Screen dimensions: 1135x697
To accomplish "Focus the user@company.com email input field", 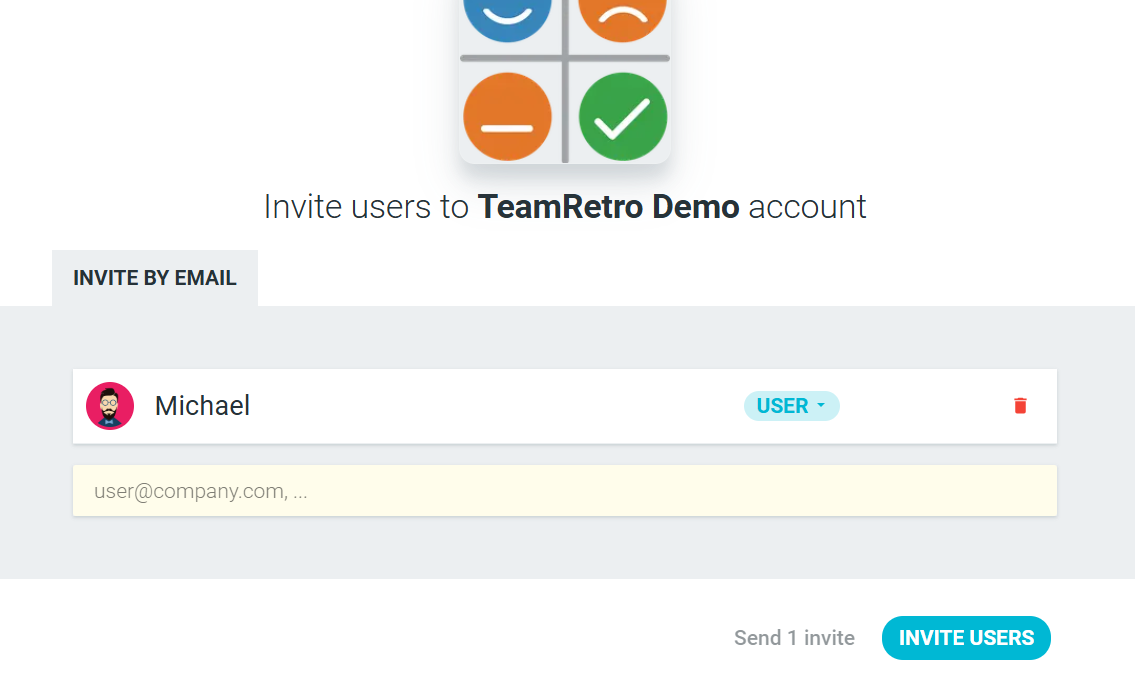I will [565, 491].
